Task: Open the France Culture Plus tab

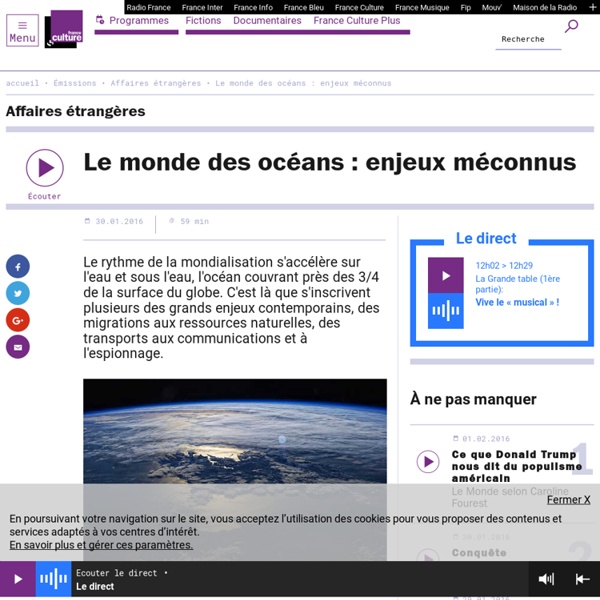Action: [357, 20]
